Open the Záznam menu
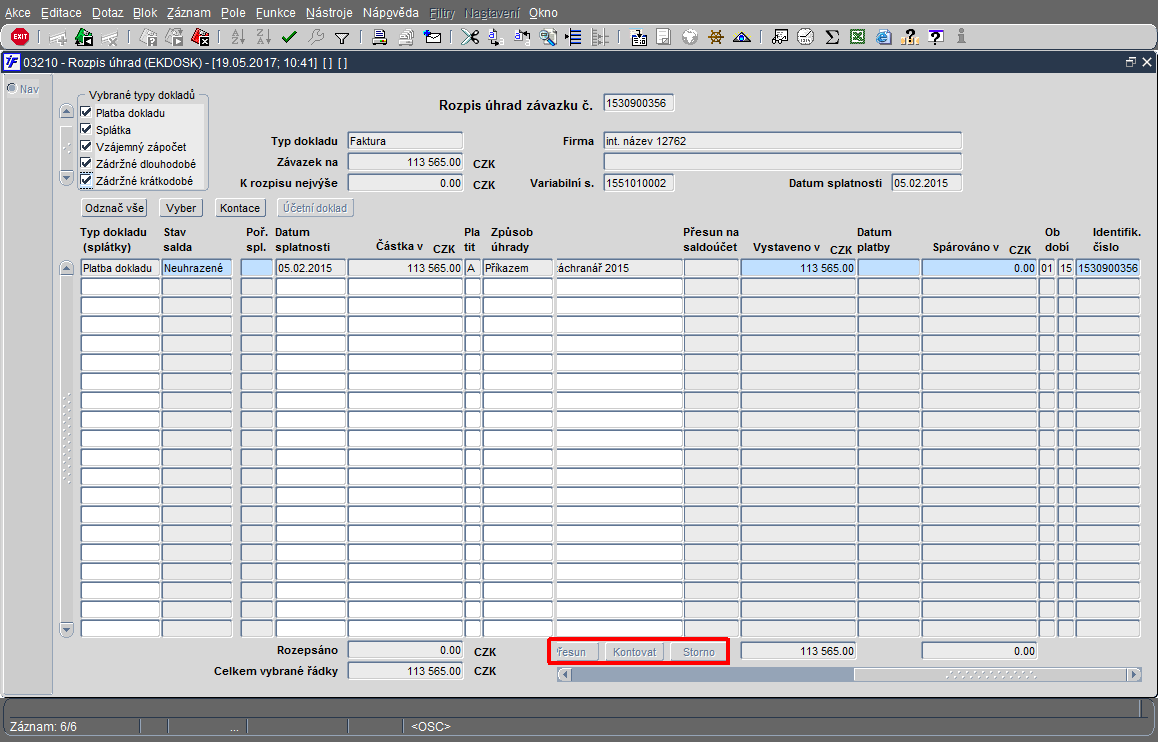The image size is (1158, 742). coord(188,13)
